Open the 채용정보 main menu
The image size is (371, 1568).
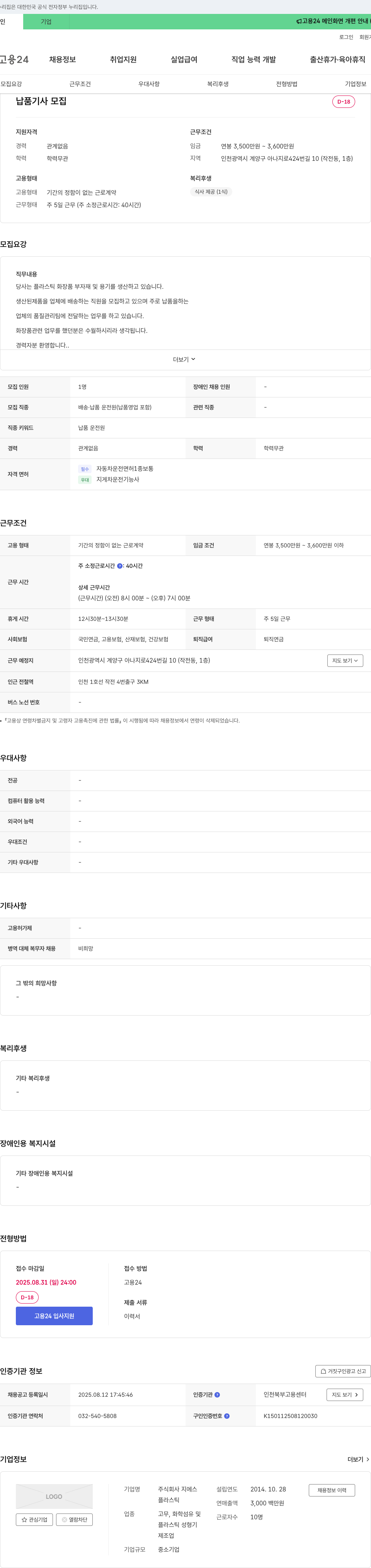(63, 60)
